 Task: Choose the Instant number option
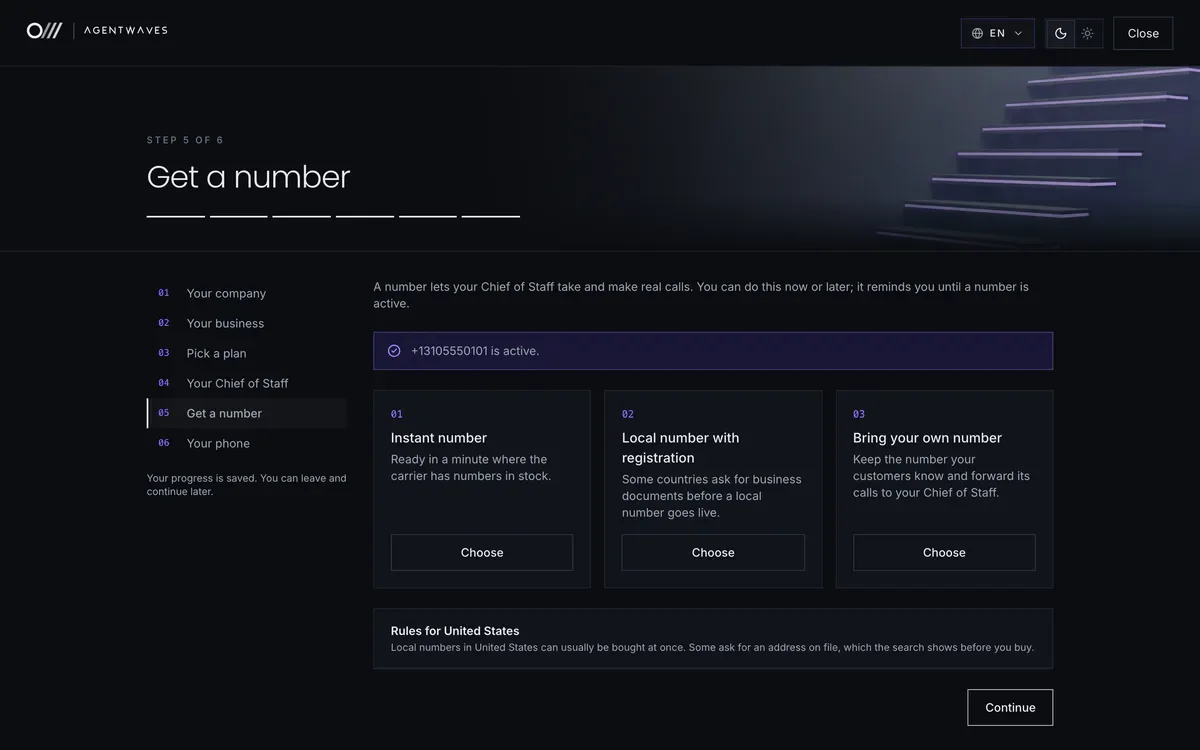482,552
